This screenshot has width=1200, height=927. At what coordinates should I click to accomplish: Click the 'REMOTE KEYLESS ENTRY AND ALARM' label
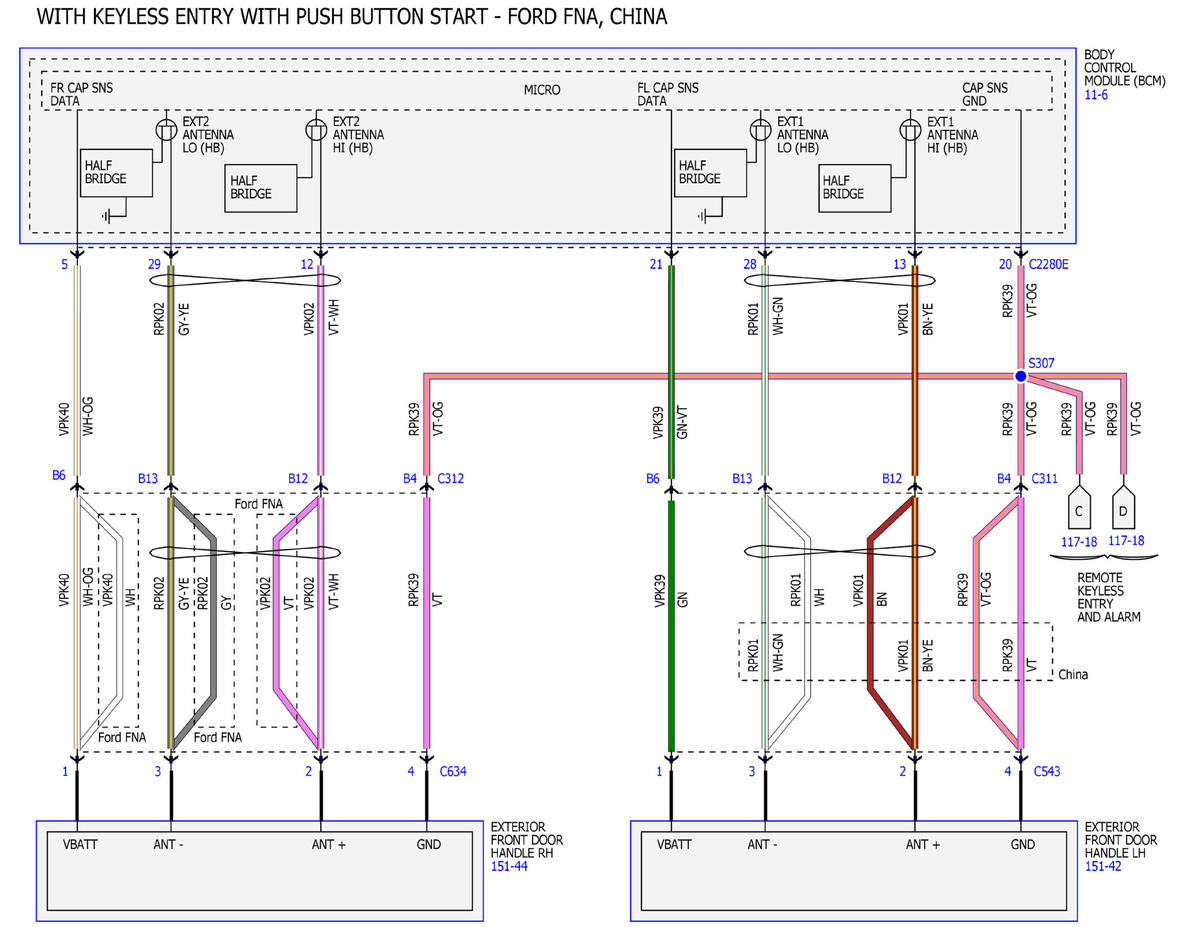coord(1109,597)
